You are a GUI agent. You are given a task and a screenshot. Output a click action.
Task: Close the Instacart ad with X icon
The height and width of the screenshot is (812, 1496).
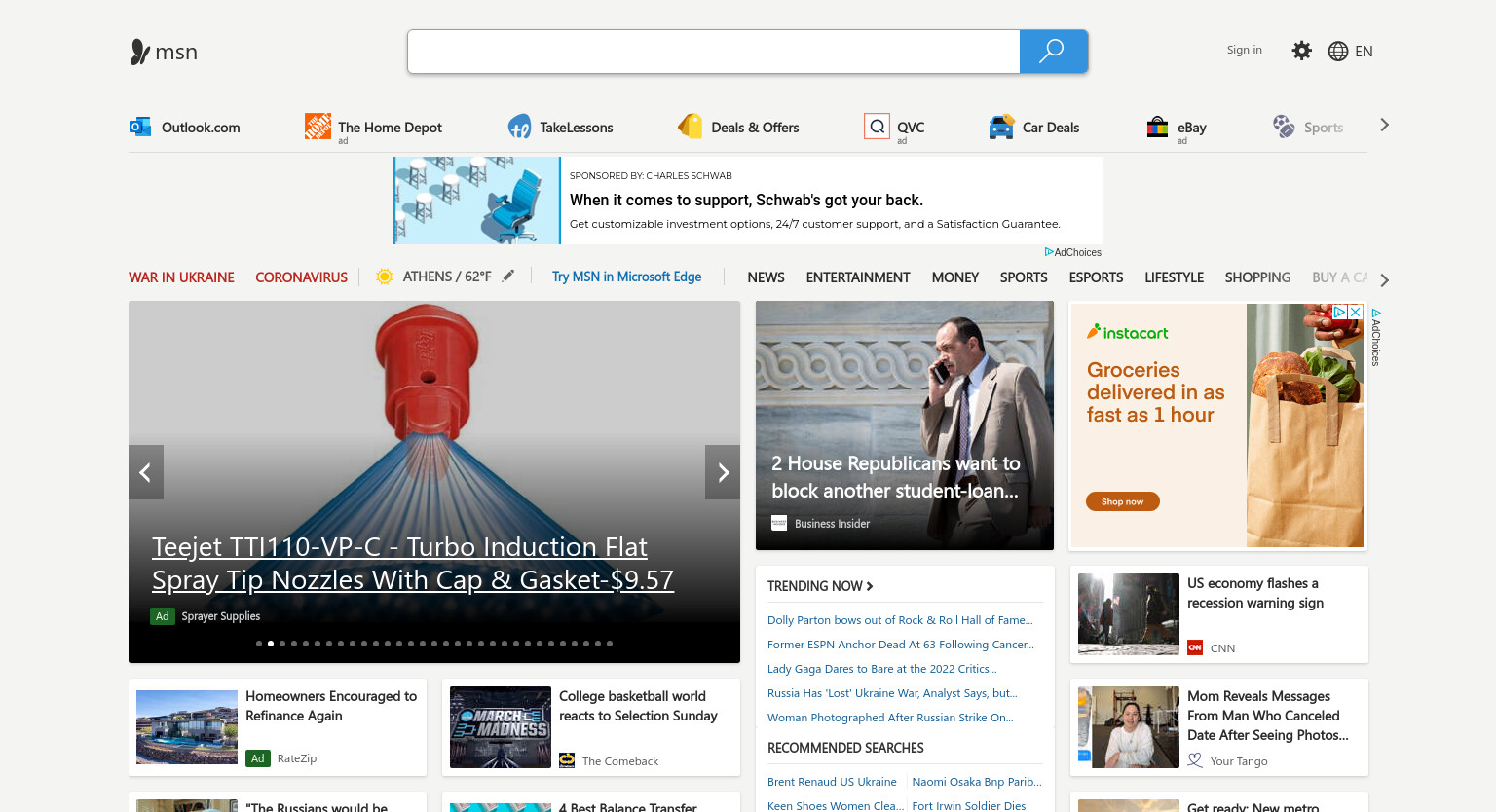tap(1355, 312)
